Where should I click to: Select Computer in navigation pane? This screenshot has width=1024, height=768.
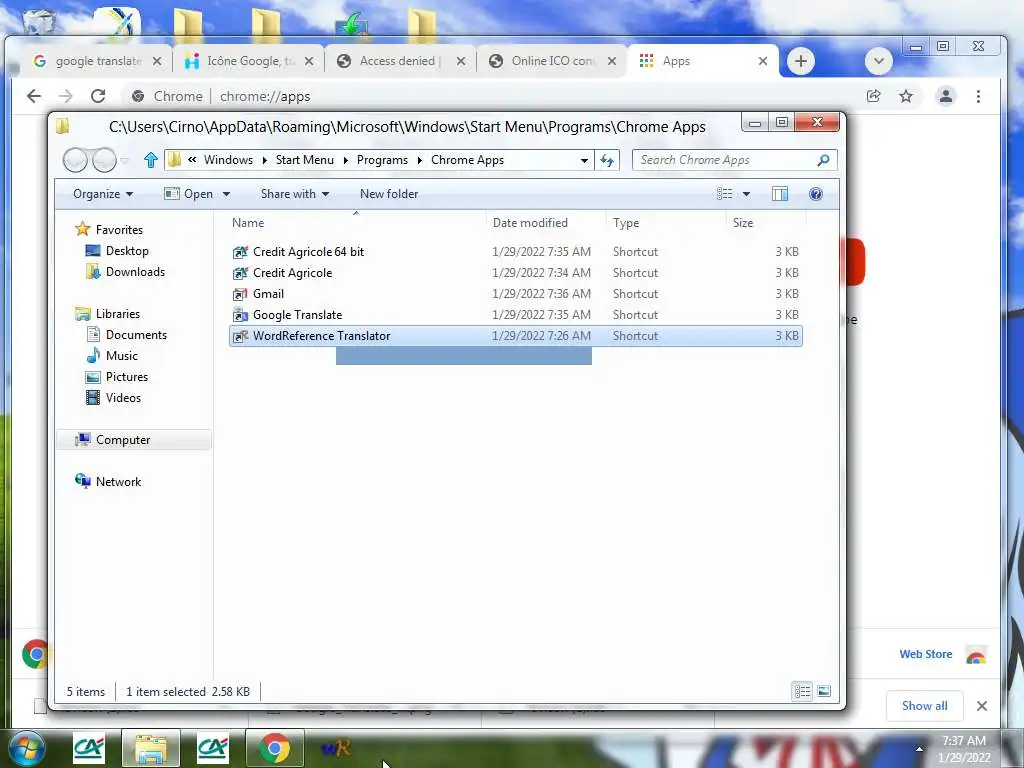123,440
